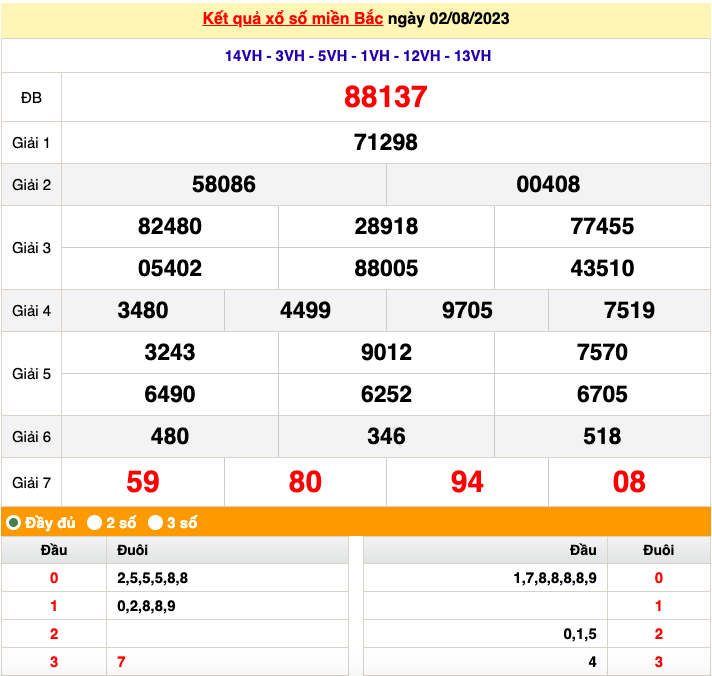Click the Giải 3 number 43510
The height and width of the screenshot is (676, 712).
point(602,268)
